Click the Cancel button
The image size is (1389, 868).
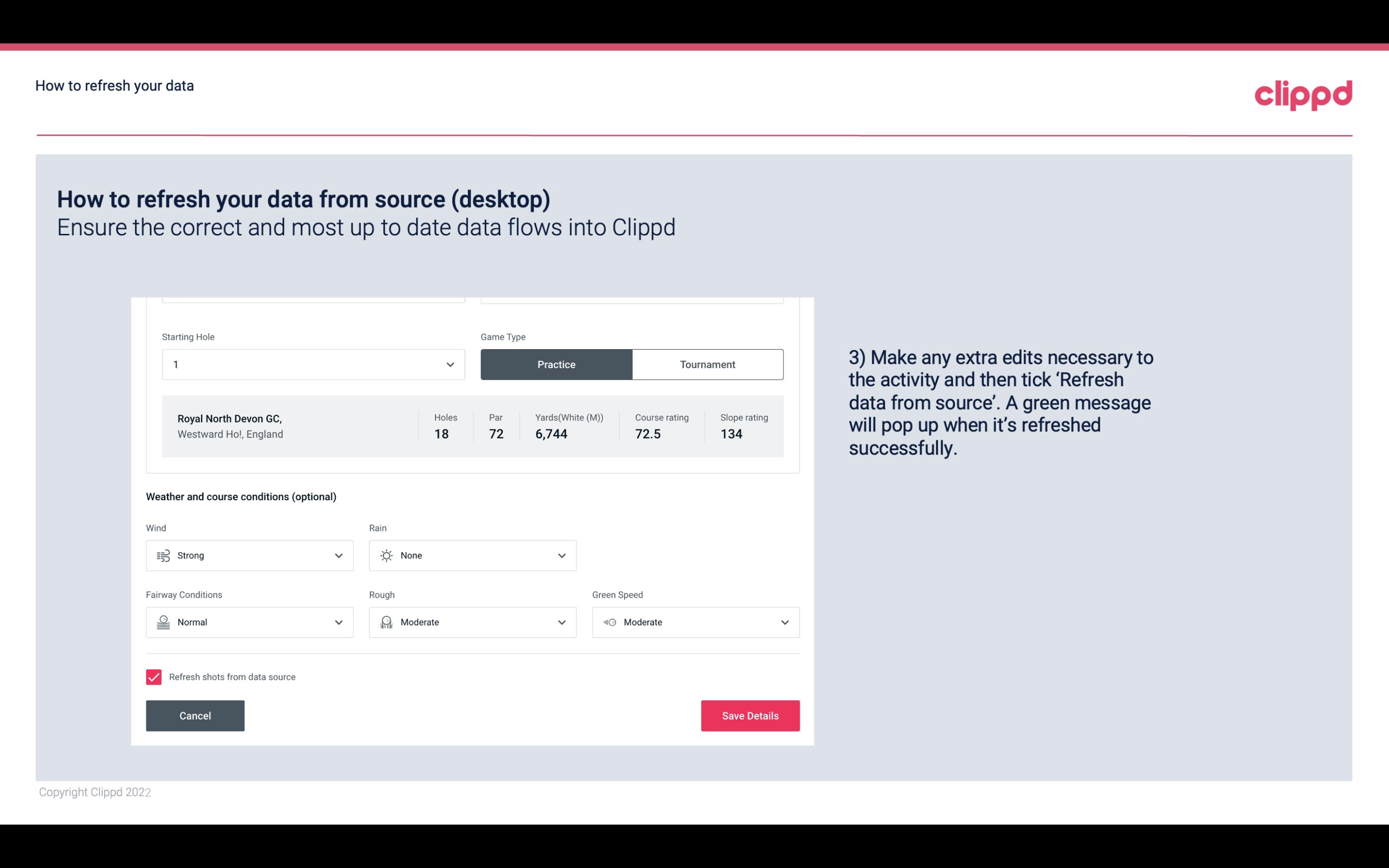click(x=195, y=716)
